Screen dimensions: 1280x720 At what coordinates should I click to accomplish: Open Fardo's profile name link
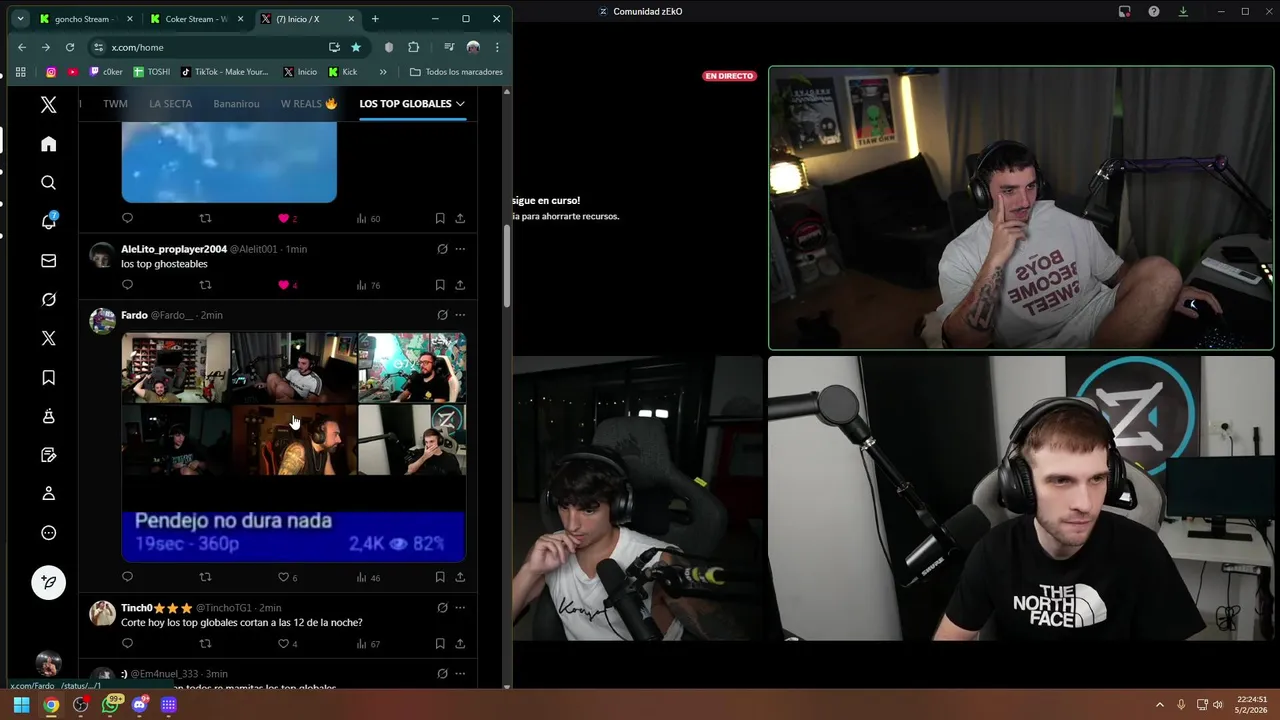tap(134, 315)
